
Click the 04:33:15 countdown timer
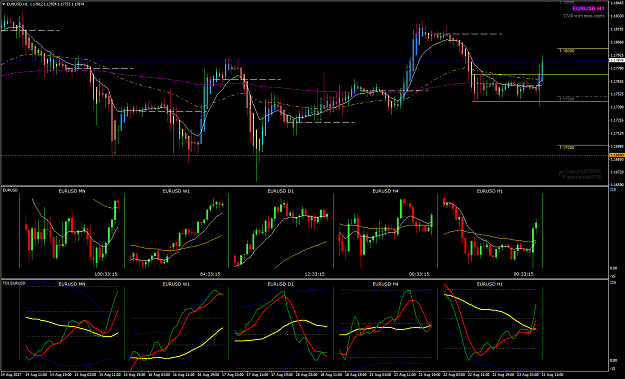pos(210,274)
